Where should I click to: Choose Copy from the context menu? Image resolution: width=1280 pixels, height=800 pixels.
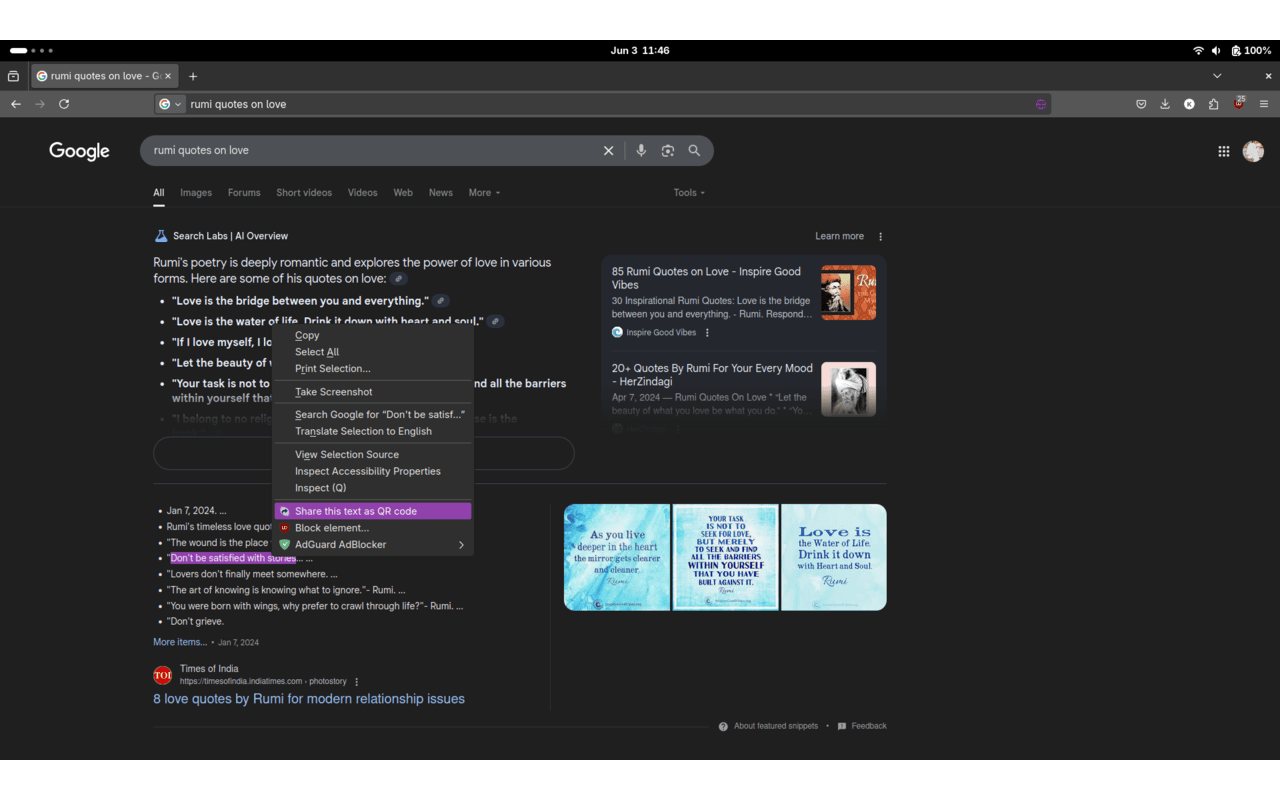pos(373,336)
